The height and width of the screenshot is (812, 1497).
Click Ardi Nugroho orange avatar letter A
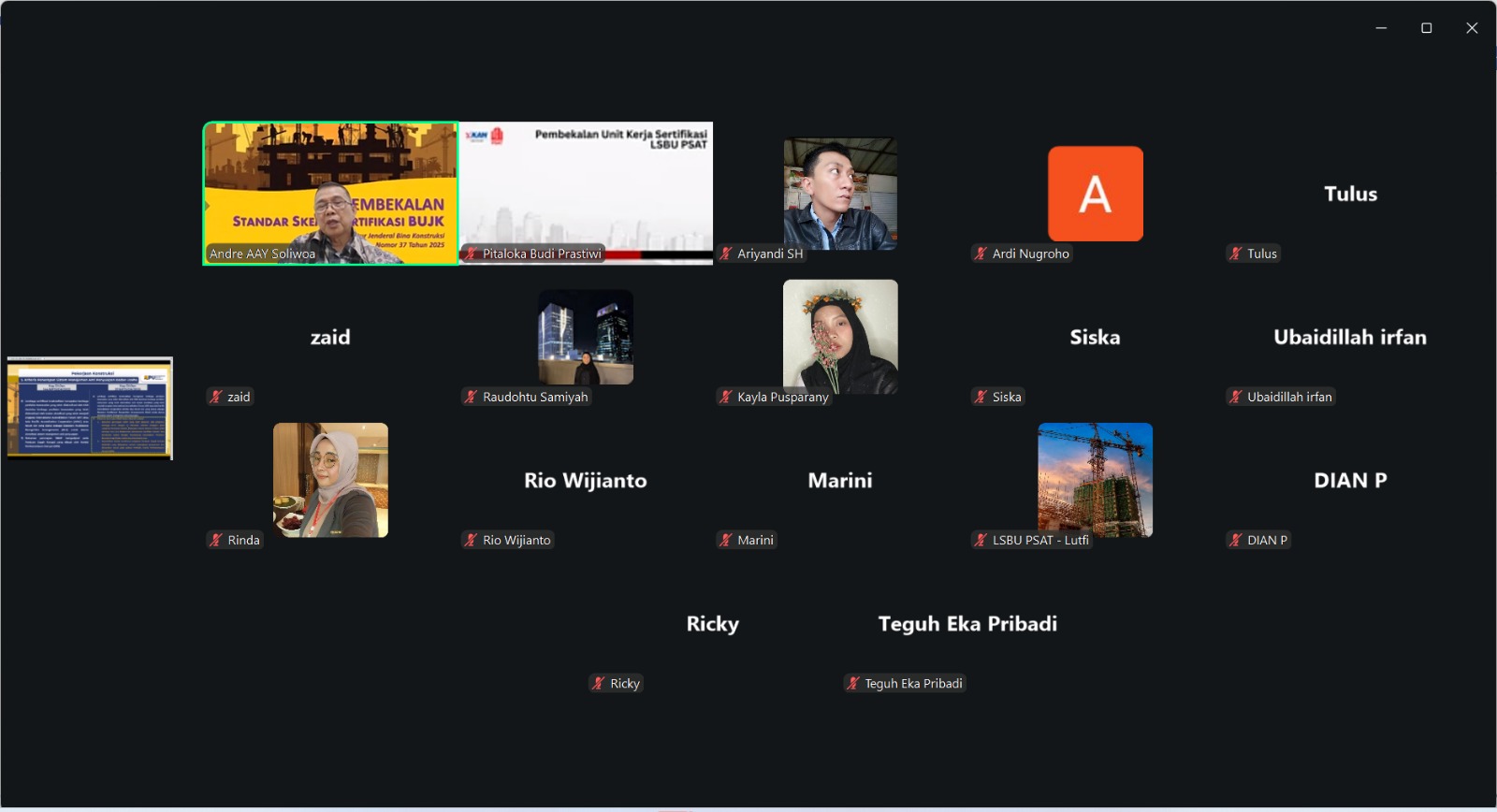click(1095, 194)
